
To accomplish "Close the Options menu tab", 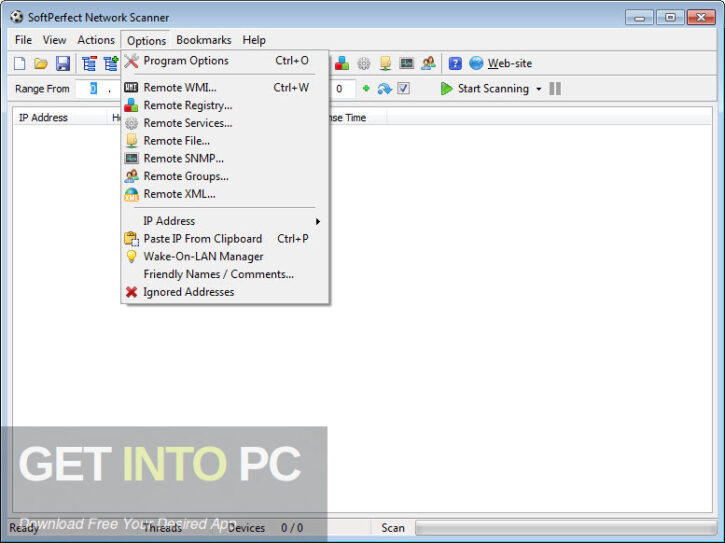I will pyautogui.click(x=146, y=41).
